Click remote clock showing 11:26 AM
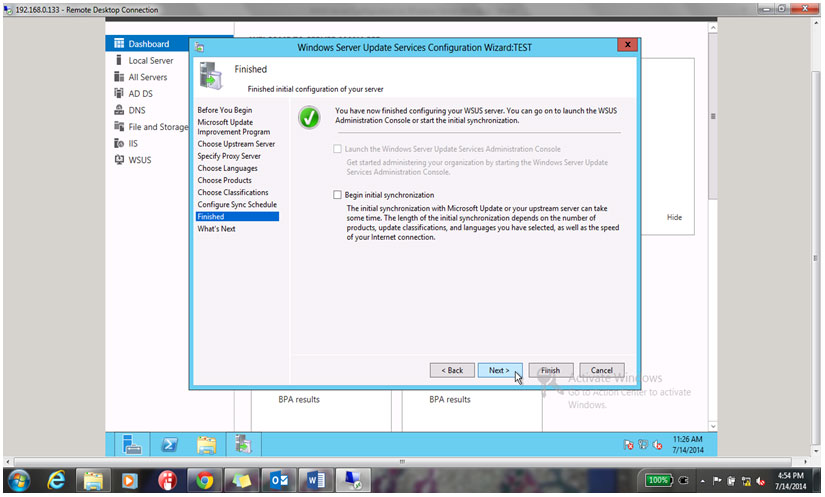Image resolution: width=825 pixels, height=497 pixels. coord(687,445)
